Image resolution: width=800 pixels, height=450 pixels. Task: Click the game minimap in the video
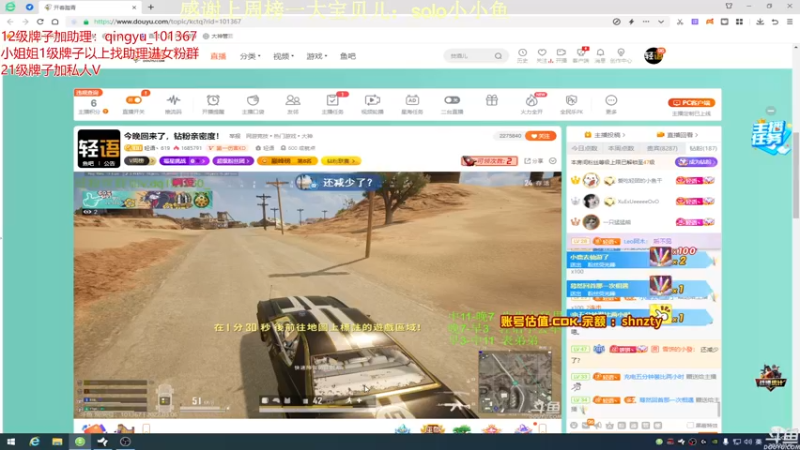[515, 382]
